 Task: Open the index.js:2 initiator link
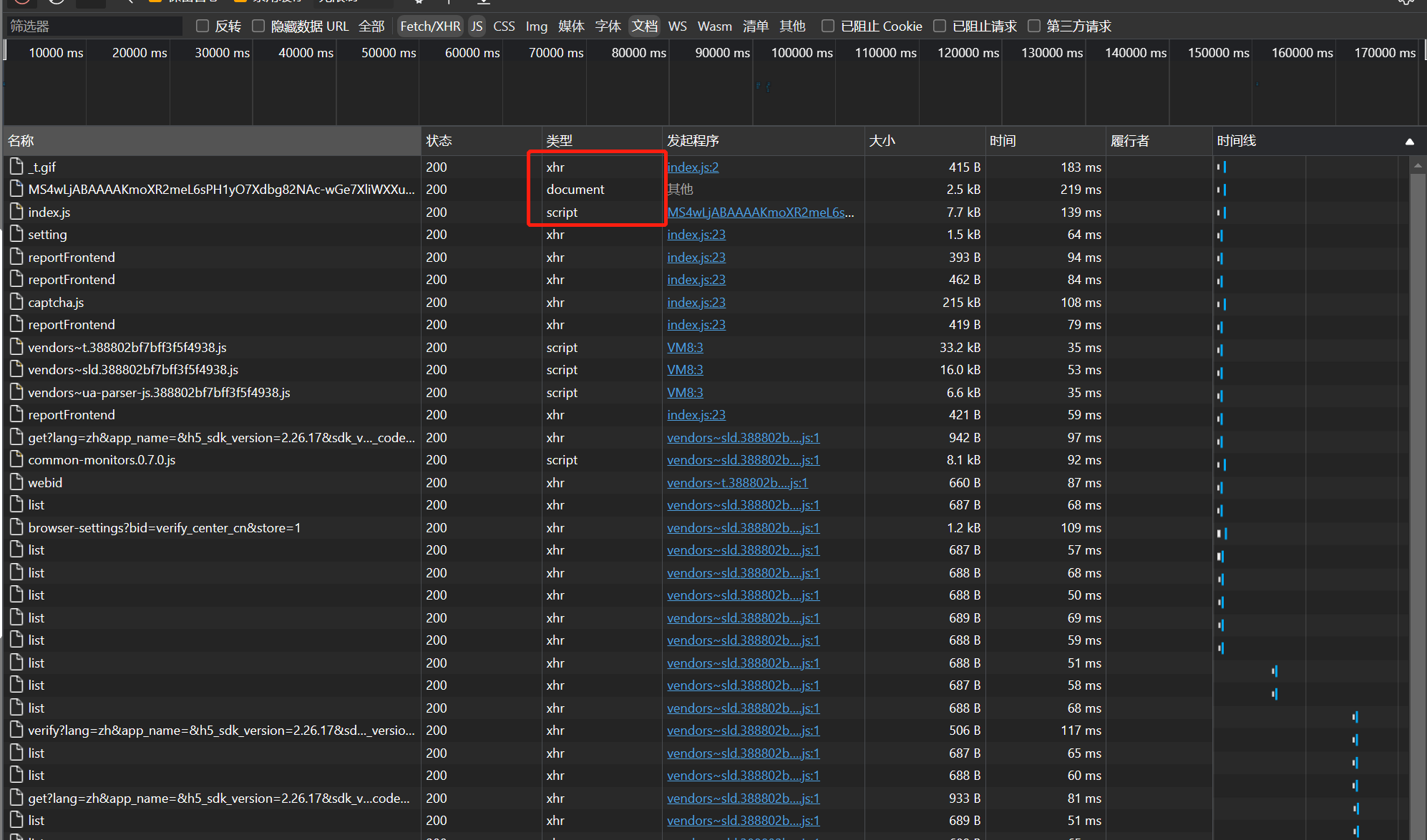pos(693,167)
